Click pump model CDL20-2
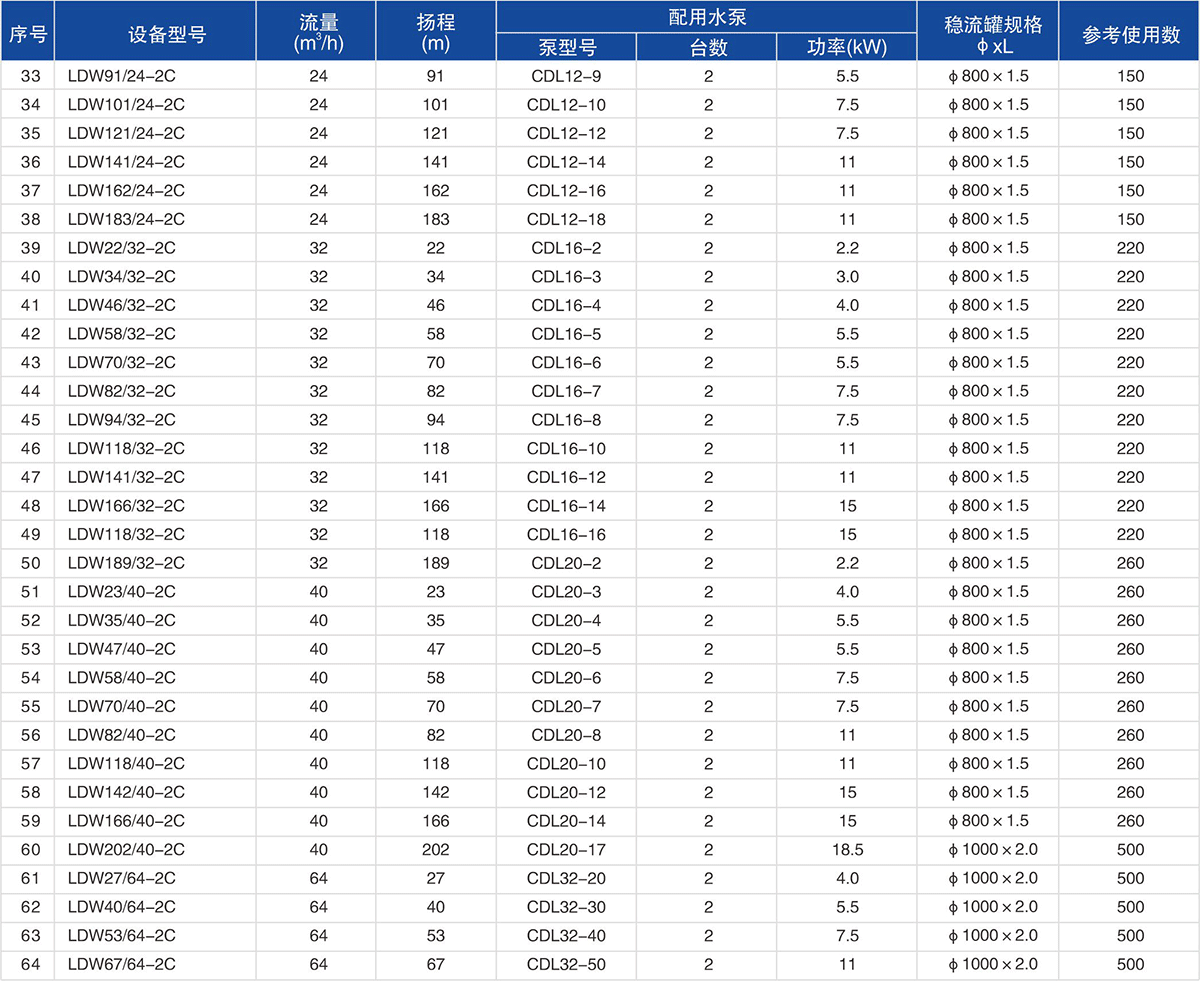The width and height of the screenshot is (1200, 981). point(566,563)
